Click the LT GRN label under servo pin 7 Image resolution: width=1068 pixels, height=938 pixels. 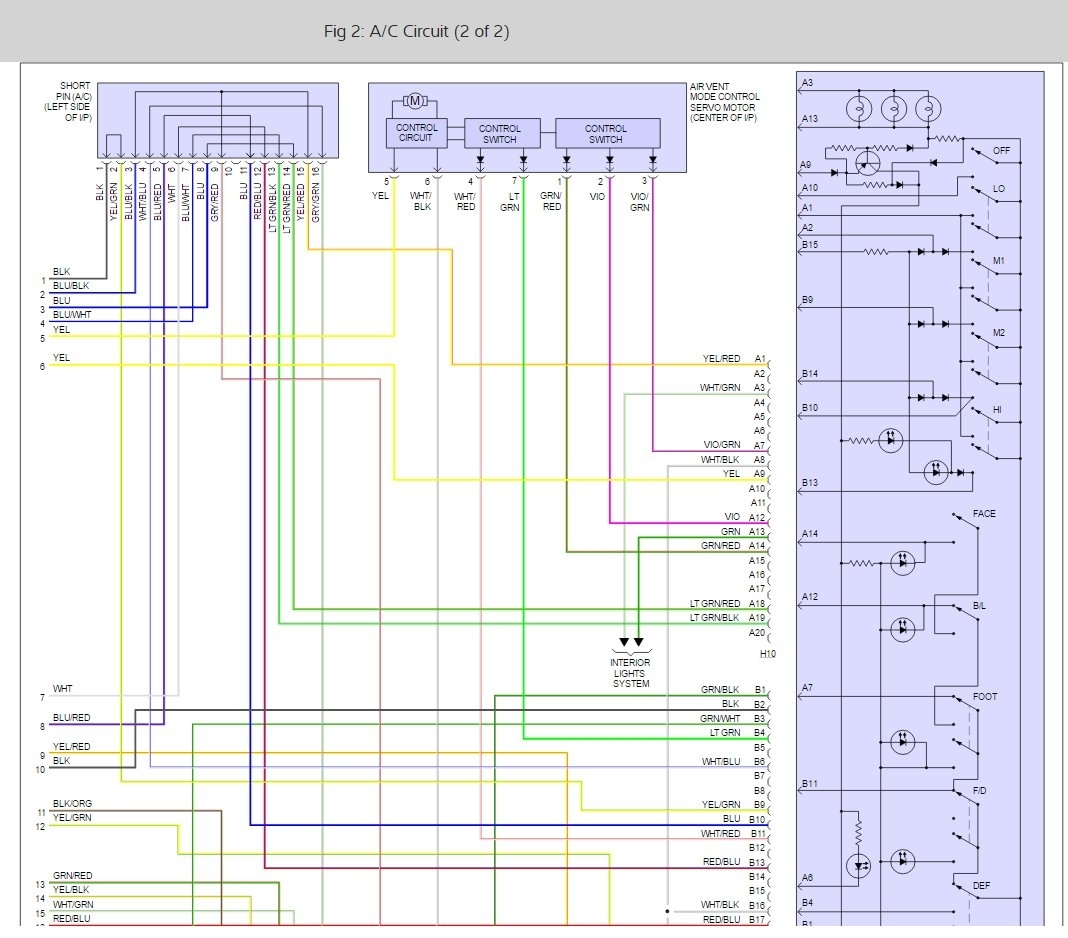(x=510, y=202)
